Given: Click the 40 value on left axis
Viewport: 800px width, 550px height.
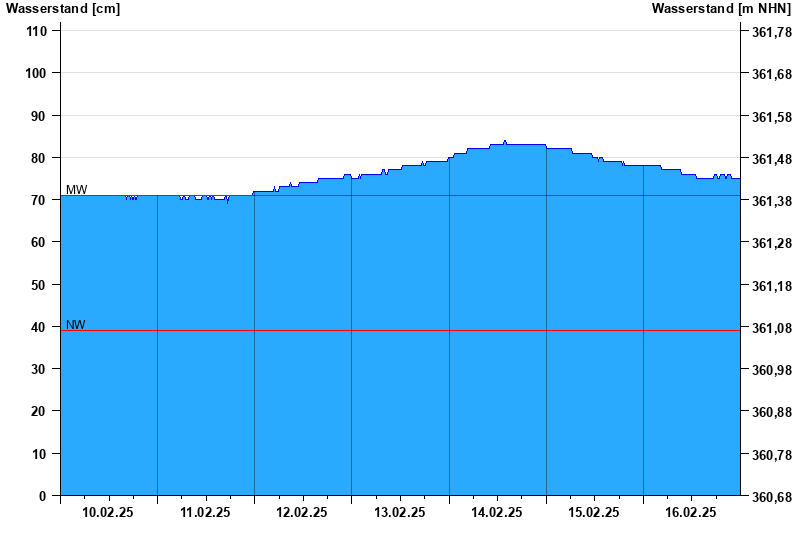Looking at the screenshot, I should click(39, 327).
